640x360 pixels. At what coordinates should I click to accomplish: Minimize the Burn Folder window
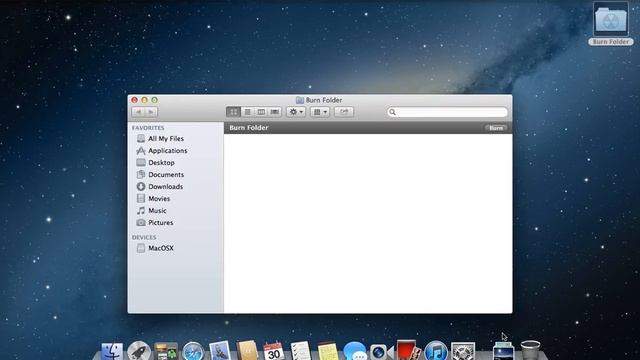[x=144, y=100]
